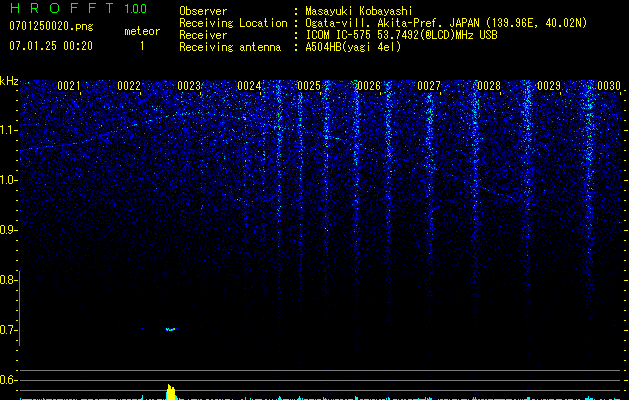This screenshot has height=400, width=629.
Task: Click the meteor count value 1
Action: point(142,46)
